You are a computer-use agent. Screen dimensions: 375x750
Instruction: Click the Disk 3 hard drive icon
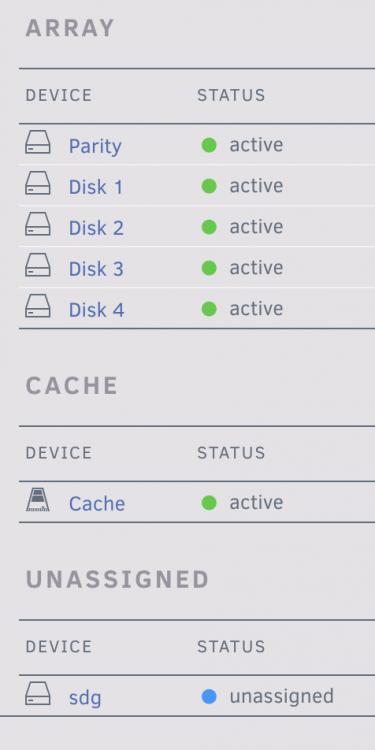tap(38, 265)
